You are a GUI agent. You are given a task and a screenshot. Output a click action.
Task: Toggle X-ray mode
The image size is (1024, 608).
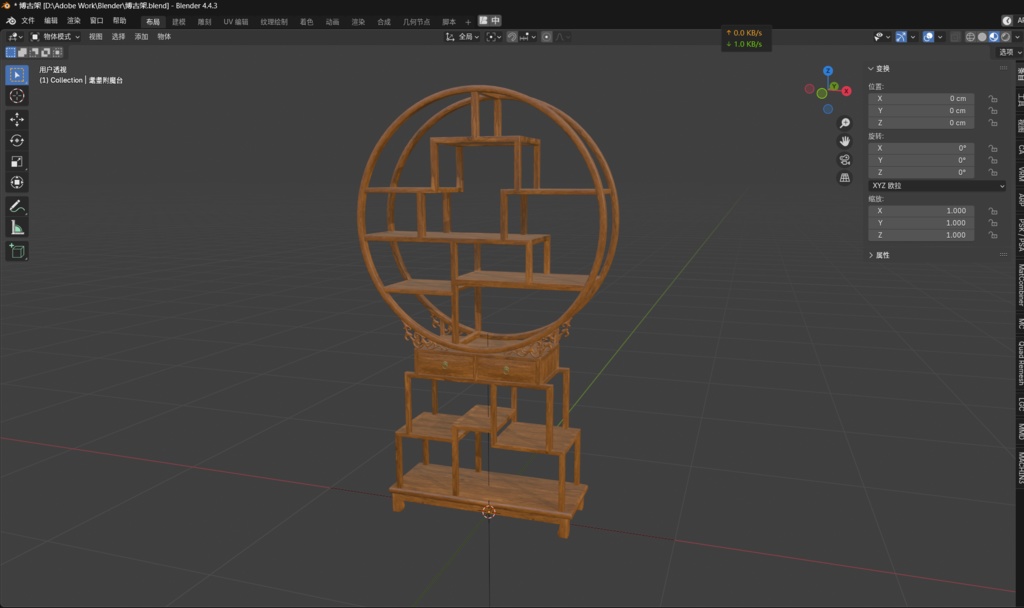click(955, 37)
